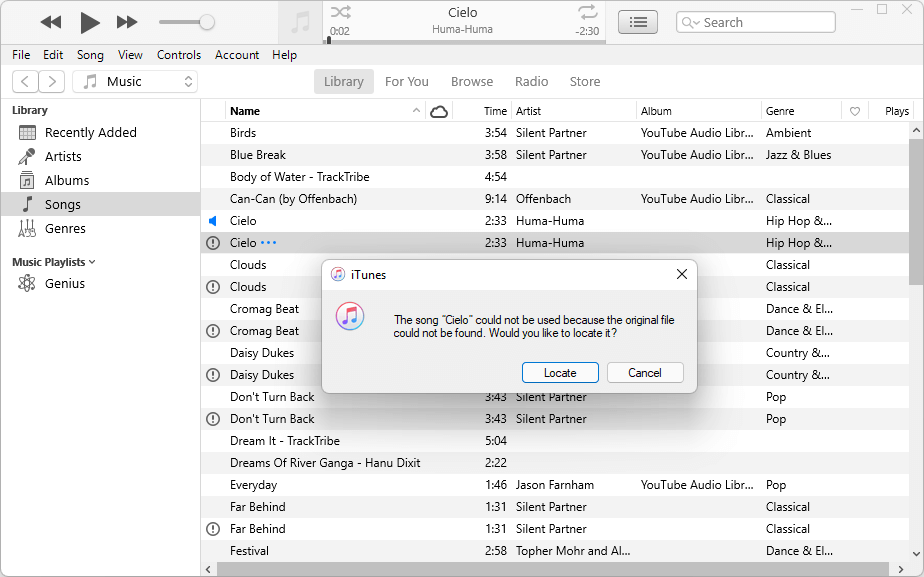Select Recently Added in sidebar
Screen dimensions: 924x577
100,133
